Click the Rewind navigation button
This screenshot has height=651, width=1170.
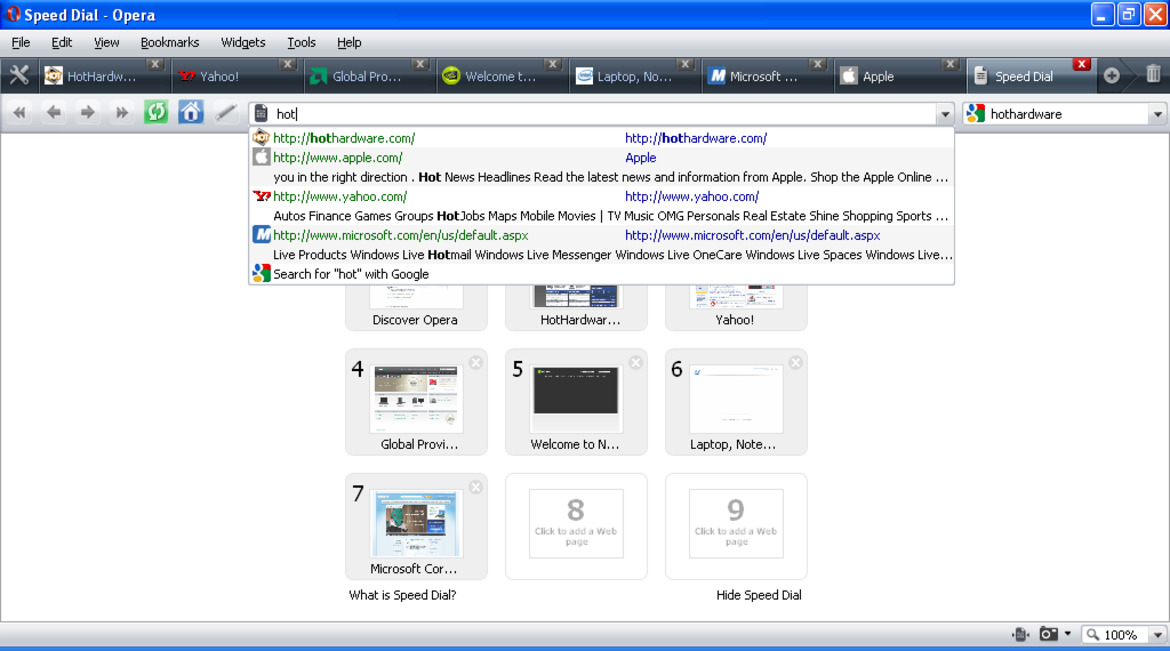19,113
